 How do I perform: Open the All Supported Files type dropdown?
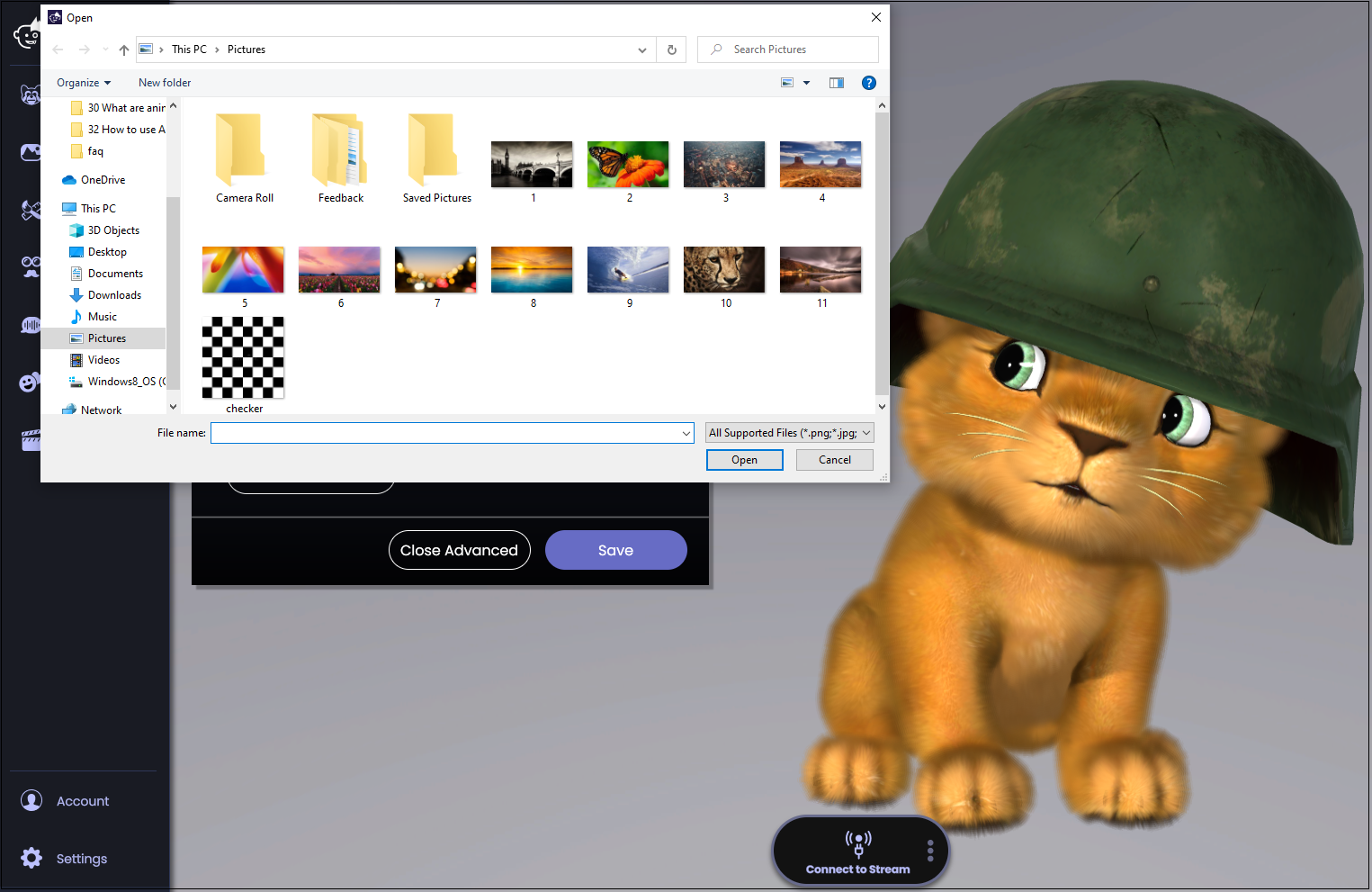tap(790, 433)
